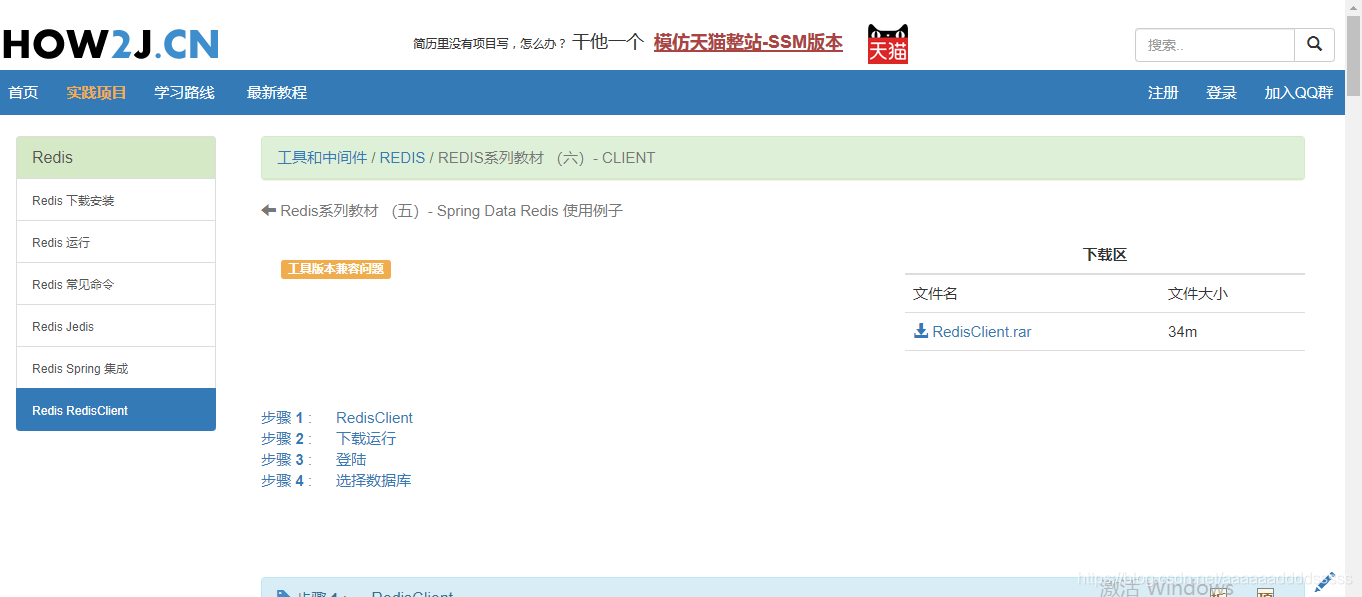Click 登录 in the top navigation
Screen dimensions: 1362x597
1221,92
